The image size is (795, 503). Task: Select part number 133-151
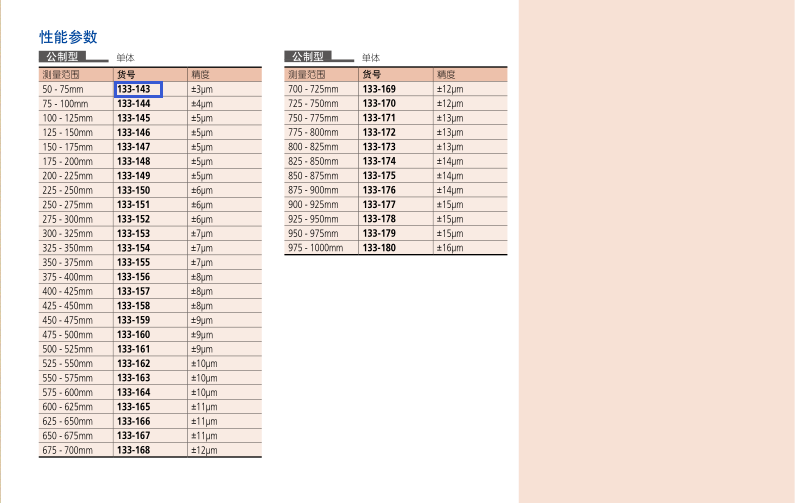(x=133, y=205)
